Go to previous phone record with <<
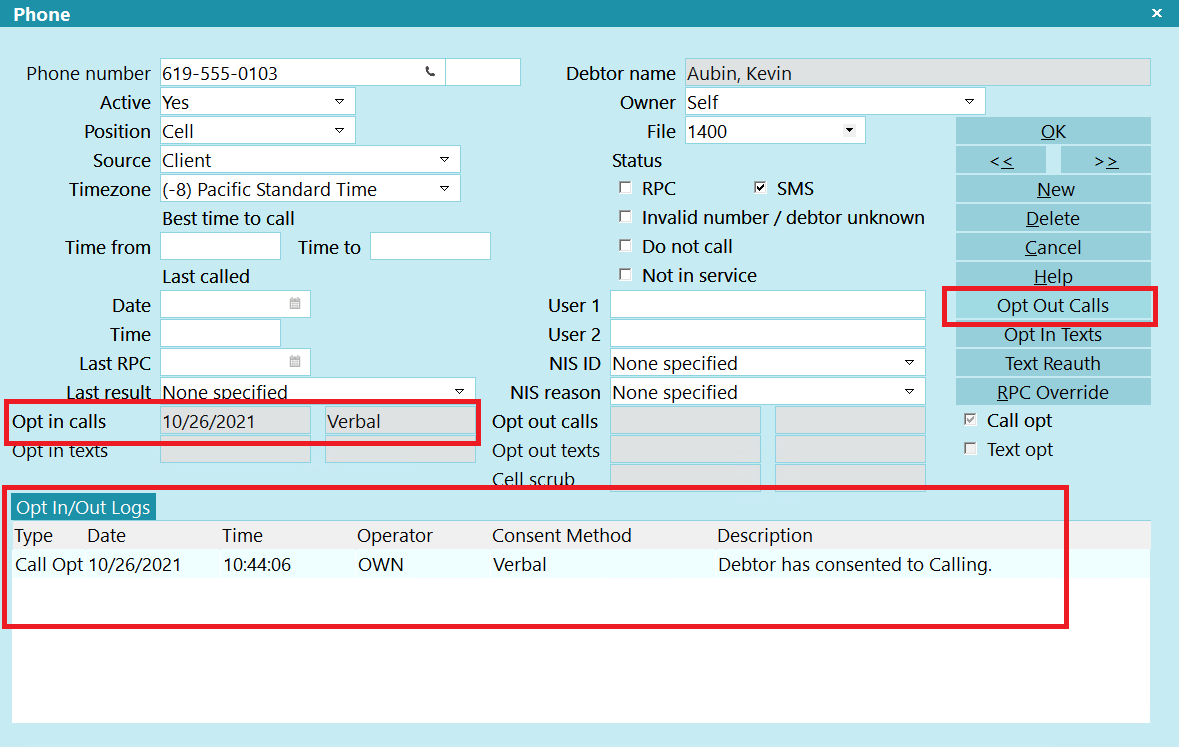The image size is (1179, 747). (x=1001, y=160)
